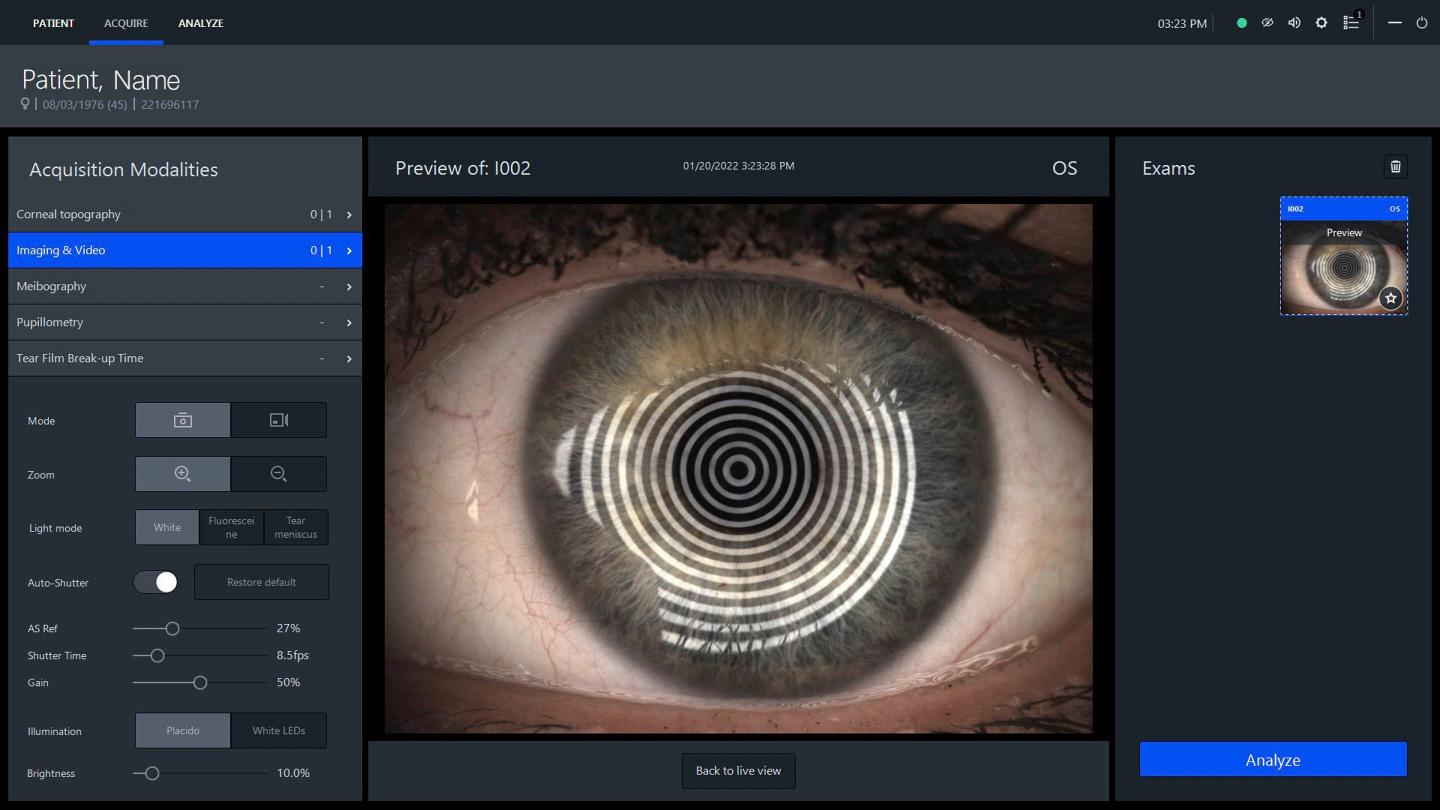Open the Tear Film Break-up Time modality
The image size is (1440, 810).
click(185, 358)
